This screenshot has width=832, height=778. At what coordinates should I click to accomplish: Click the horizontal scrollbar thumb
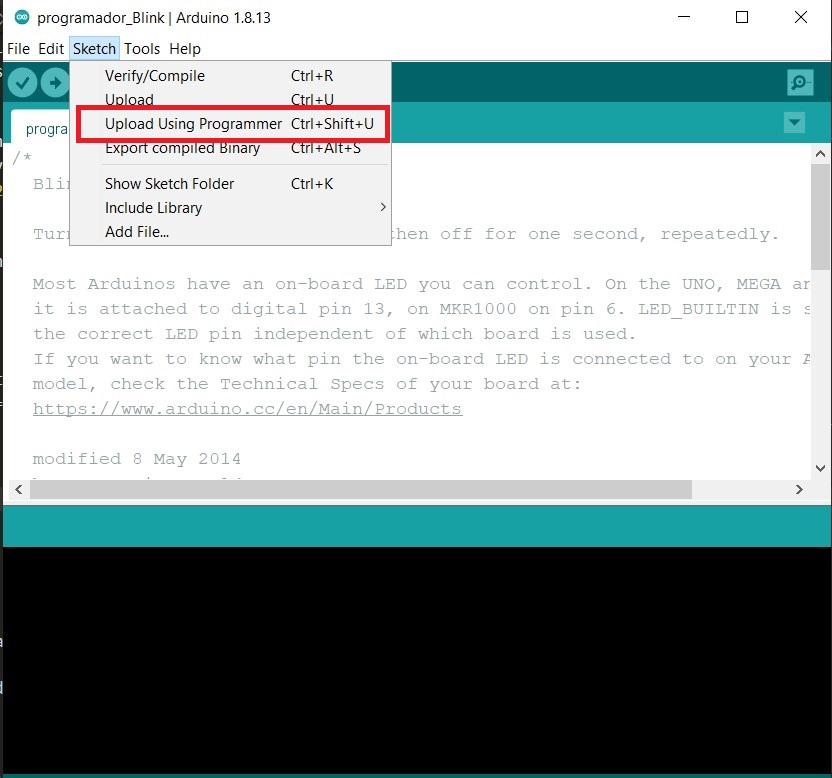tap(361, 489)
